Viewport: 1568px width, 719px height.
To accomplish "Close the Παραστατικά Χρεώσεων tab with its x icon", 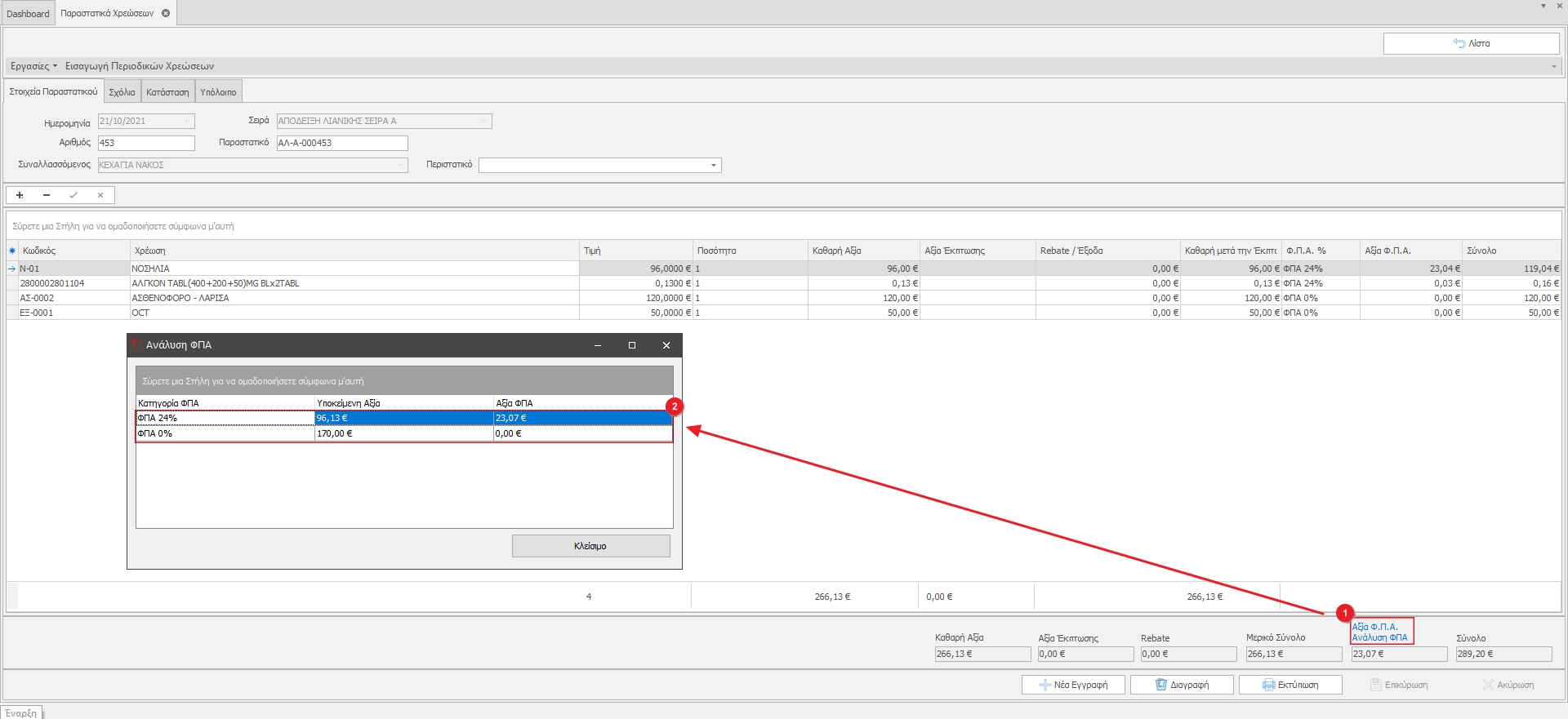I will [x=166, y=13].
